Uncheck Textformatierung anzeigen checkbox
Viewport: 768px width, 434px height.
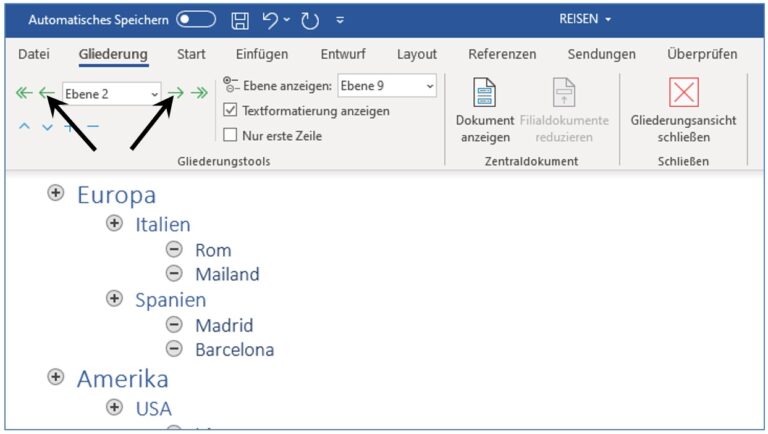click(230, 110)
